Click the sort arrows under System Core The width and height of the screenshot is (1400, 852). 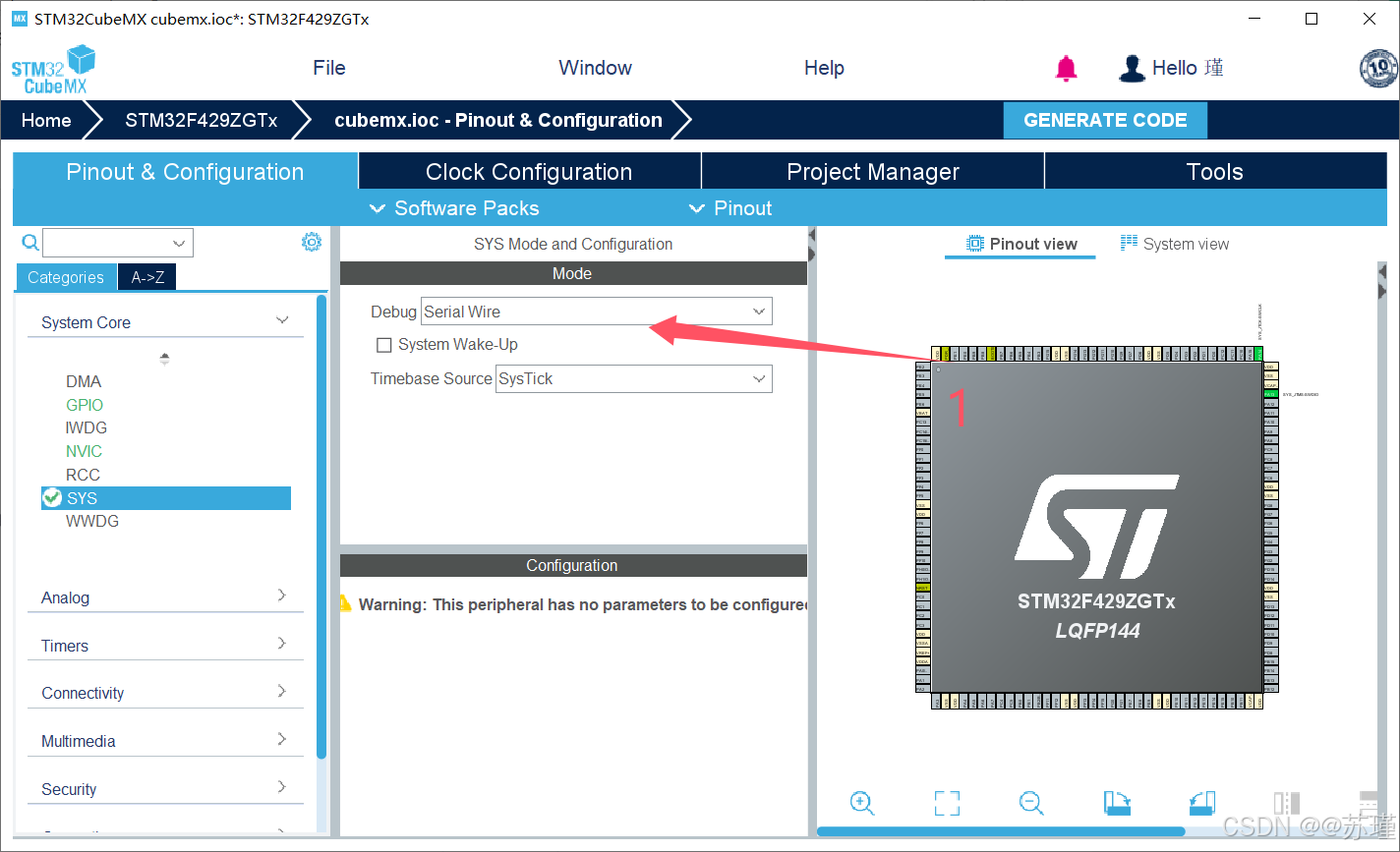point(164,359)
